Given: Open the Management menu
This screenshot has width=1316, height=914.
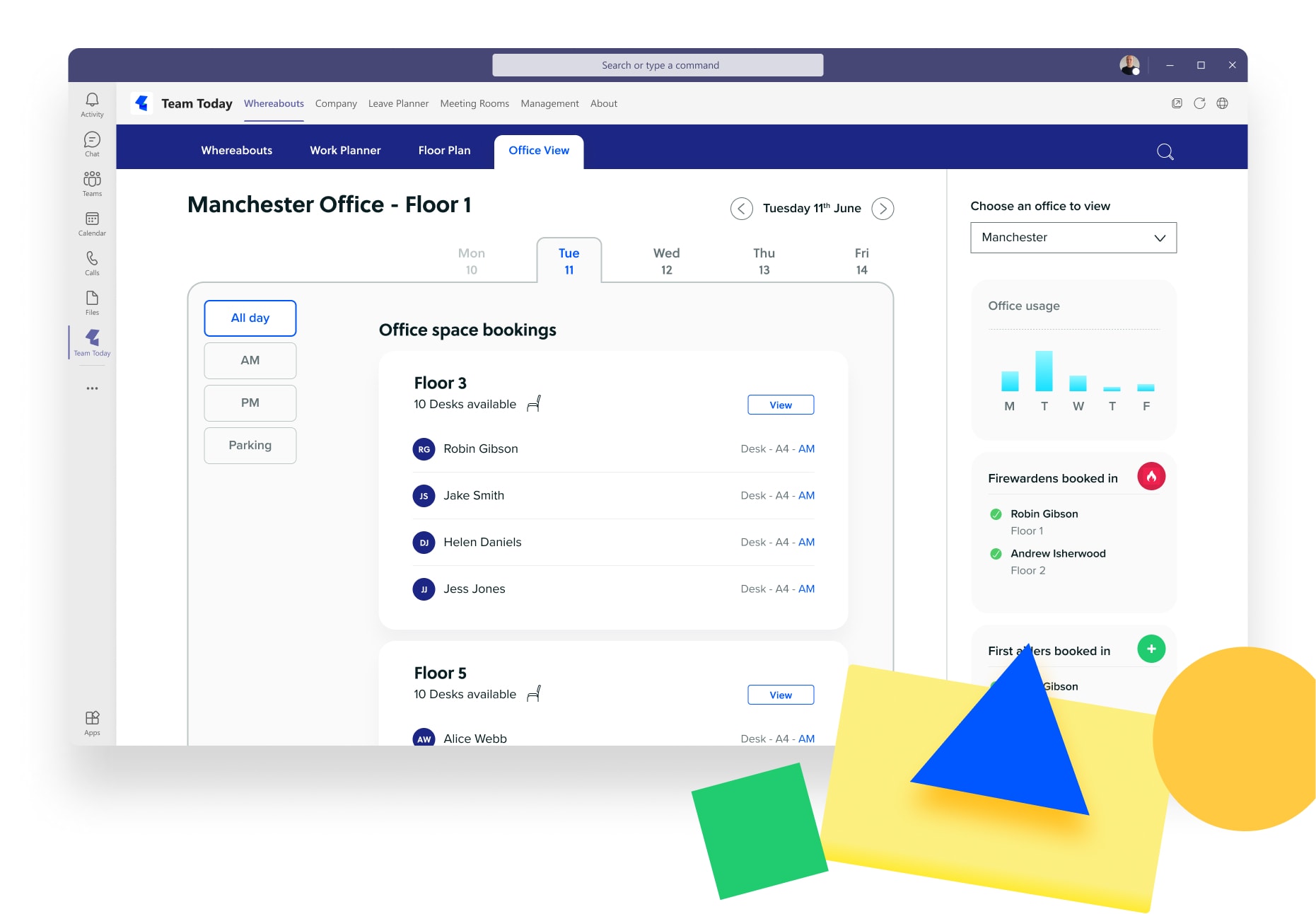Looking at the screenshot, I should [x=549, y=103].
